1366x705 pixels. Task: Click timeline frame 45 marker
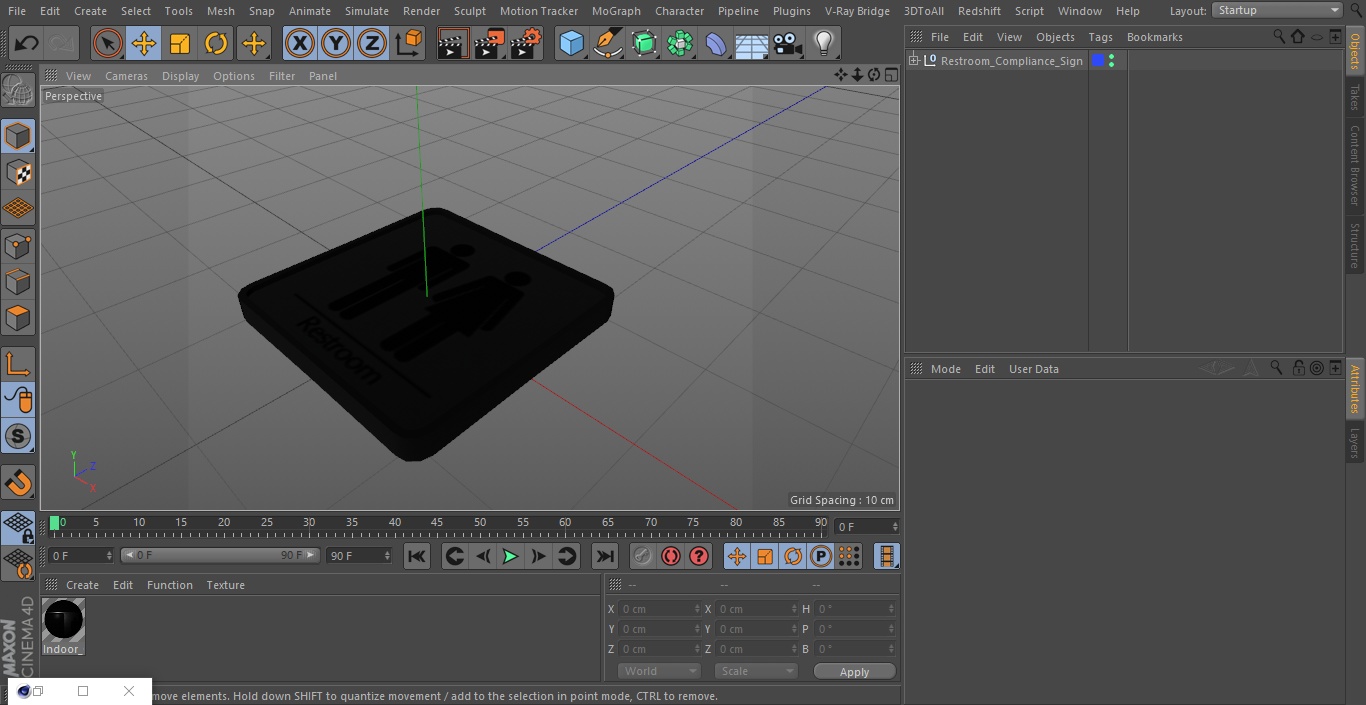click(x=437, y=522)
